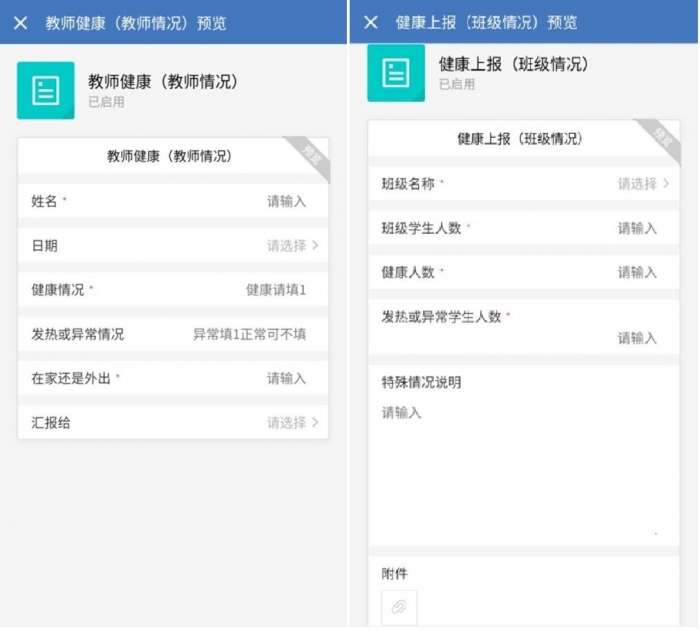Image resolution: width=700 pixels, height=630 pixels.
Task: Close the 教师健康 preview with X icon
Action: (20, 22)
